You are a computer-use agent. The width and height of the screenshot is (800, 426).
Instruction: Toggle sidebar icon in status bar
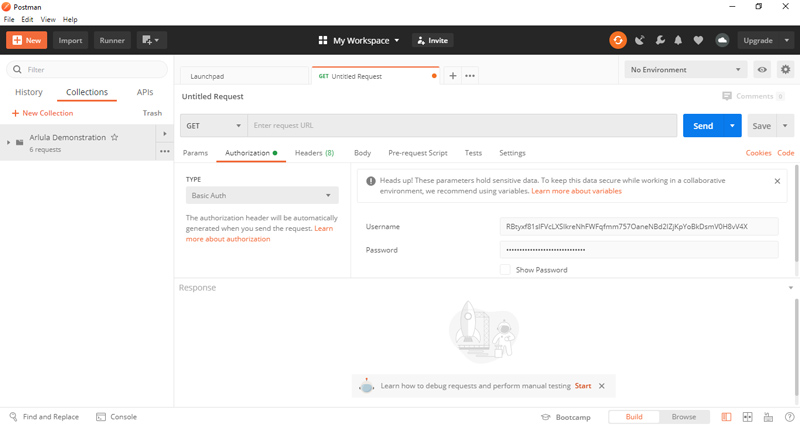tap(726, 417)
